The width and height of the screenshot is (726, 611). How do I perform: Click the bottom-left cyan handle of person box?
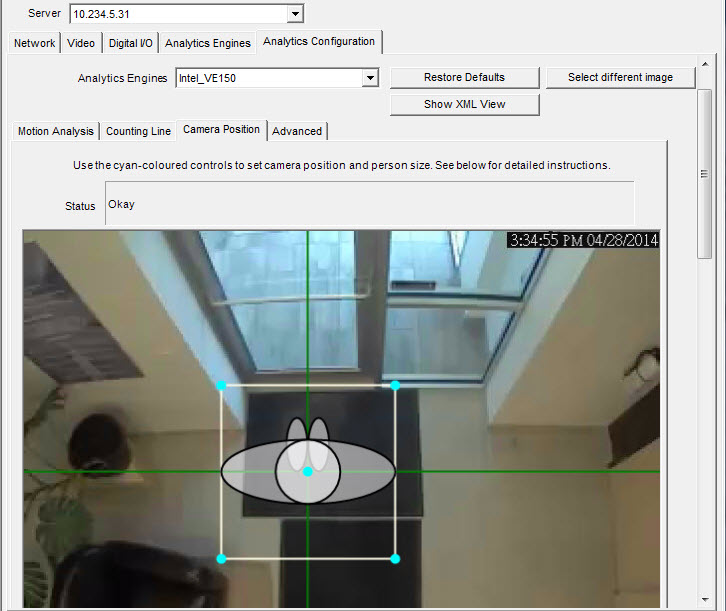pos(221,559)
